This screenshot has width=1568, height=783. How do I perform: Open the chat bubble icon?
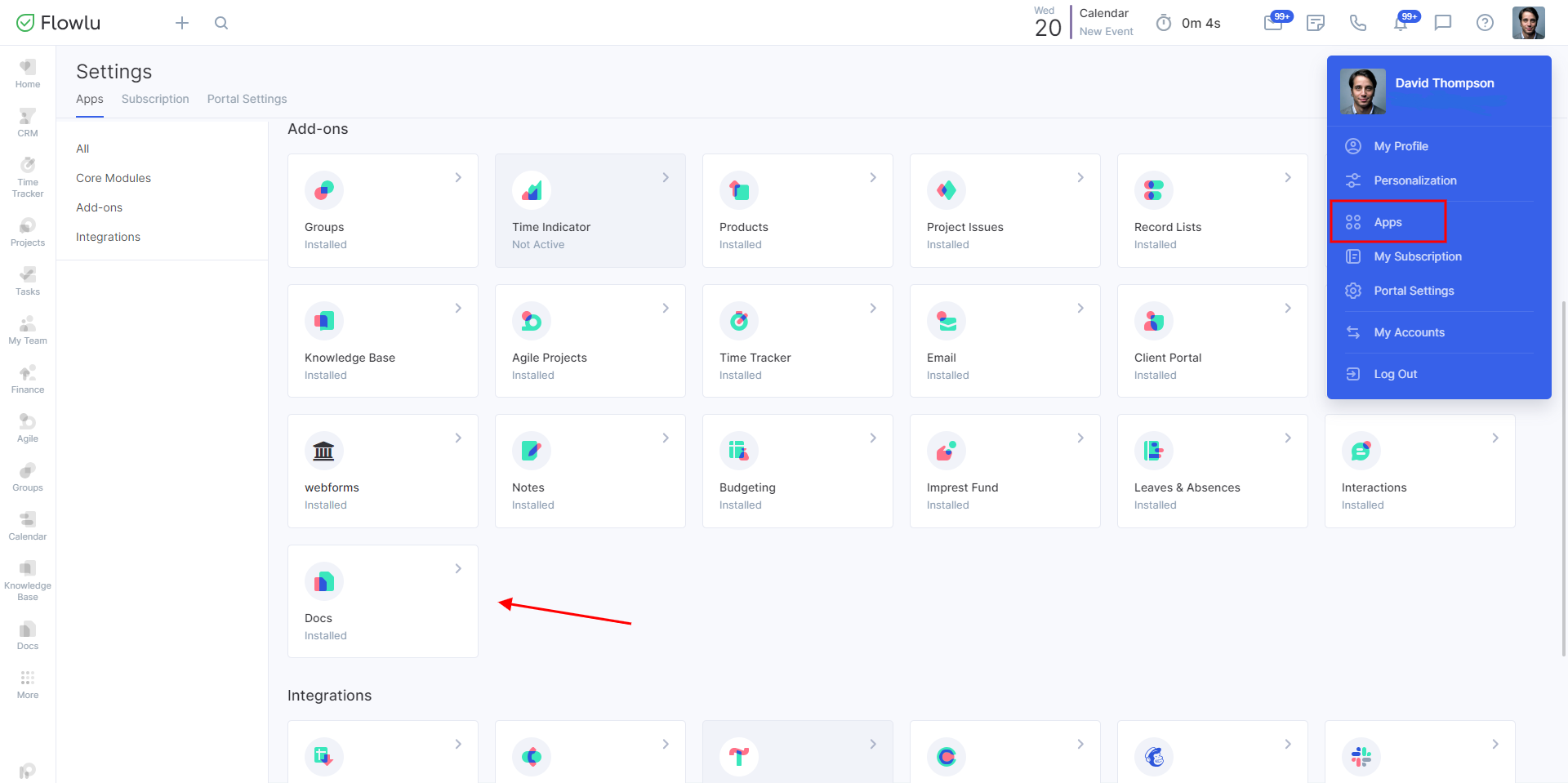click(1443, 23)
